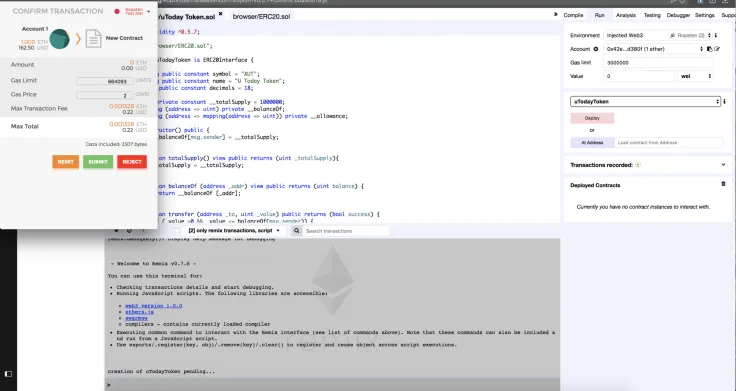Open the ethers.js link
Screen dimensions: 736x391
coord(139,312)
